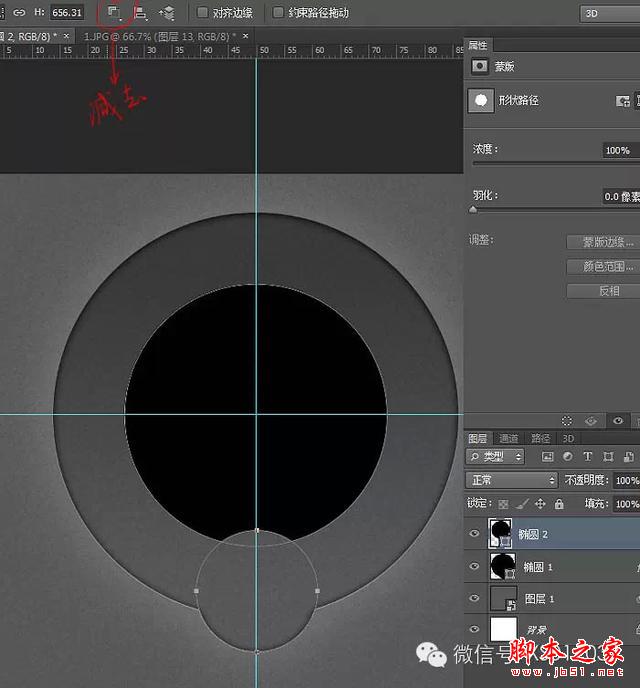Screen dimensions: 640x688
Task: Click the small ellipse left anchor point
Action: point(196,591)
